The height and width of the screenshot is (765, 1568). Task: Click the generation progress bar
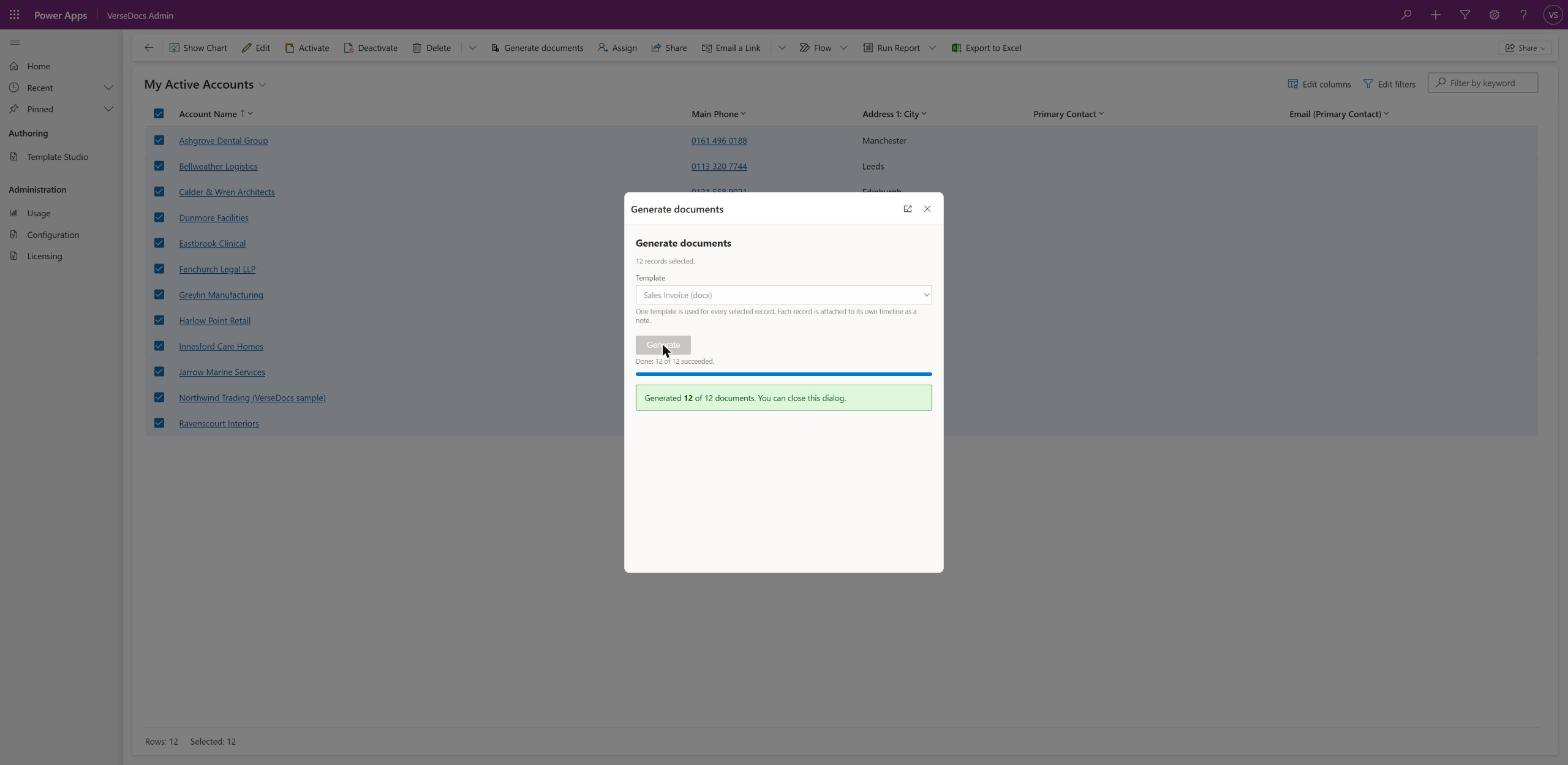click(784, 374)
